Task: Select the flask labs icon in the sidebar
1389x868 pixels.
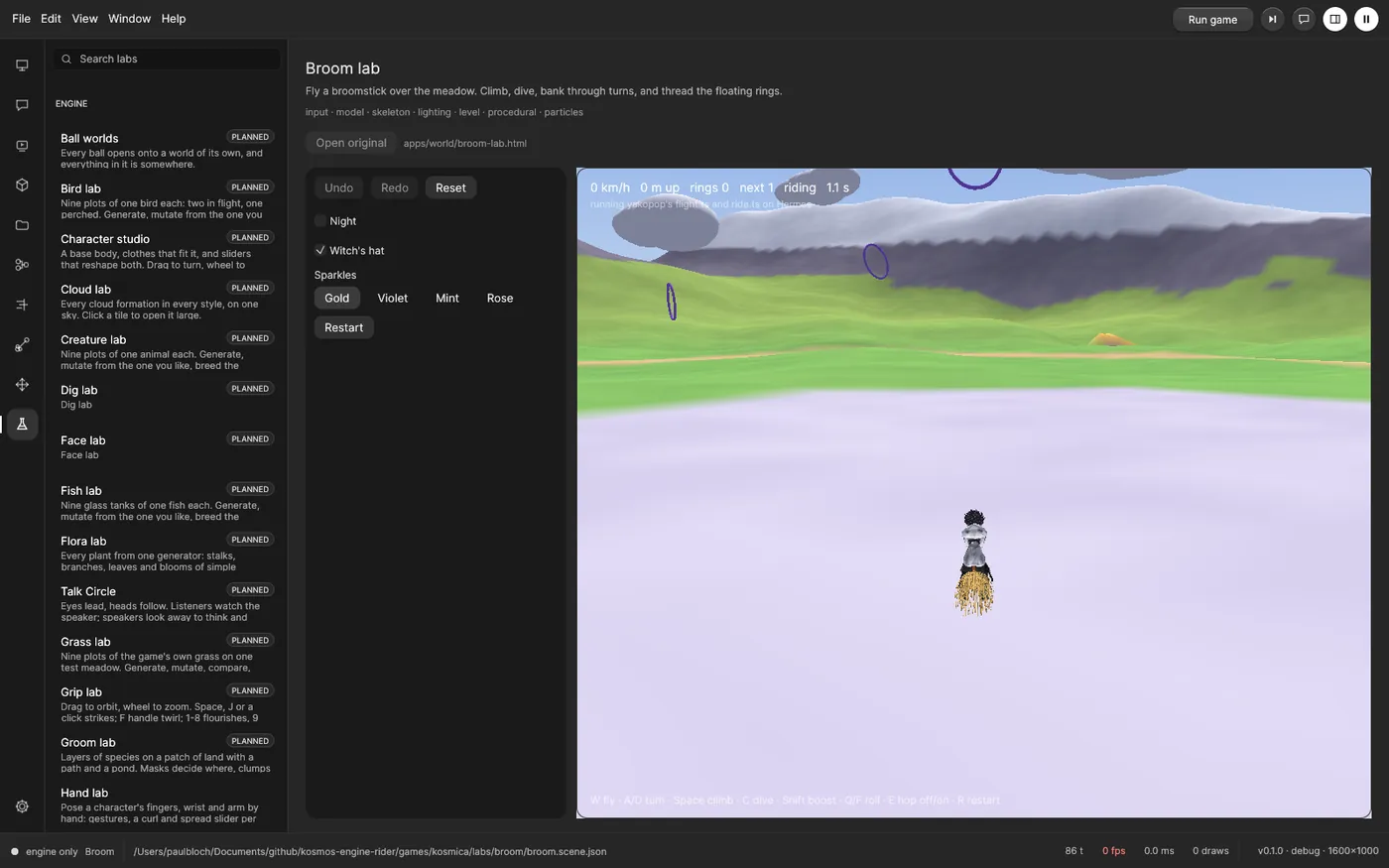Action: [x=22, y=424]
